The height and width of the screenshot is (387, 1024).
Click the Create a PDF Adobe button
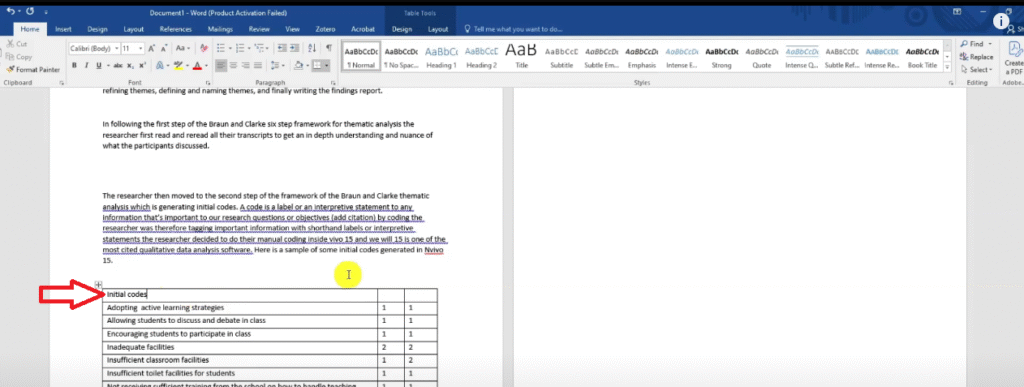tap(1014, 59)
